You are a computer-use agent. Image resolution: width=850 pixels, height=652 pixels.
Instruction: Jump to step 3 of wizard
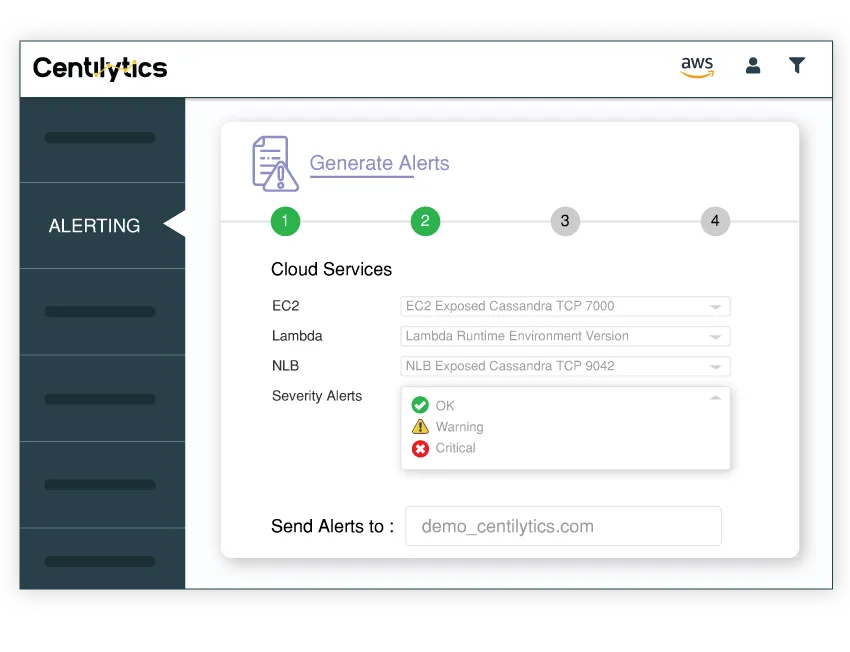click(565, 221)
